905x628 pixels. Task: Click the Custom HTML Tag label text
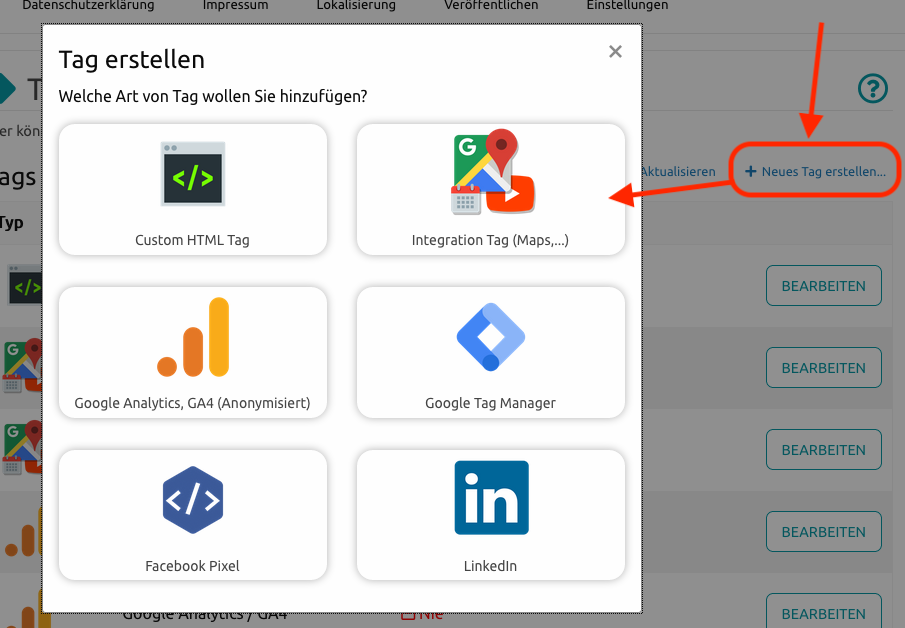point(193,240)
